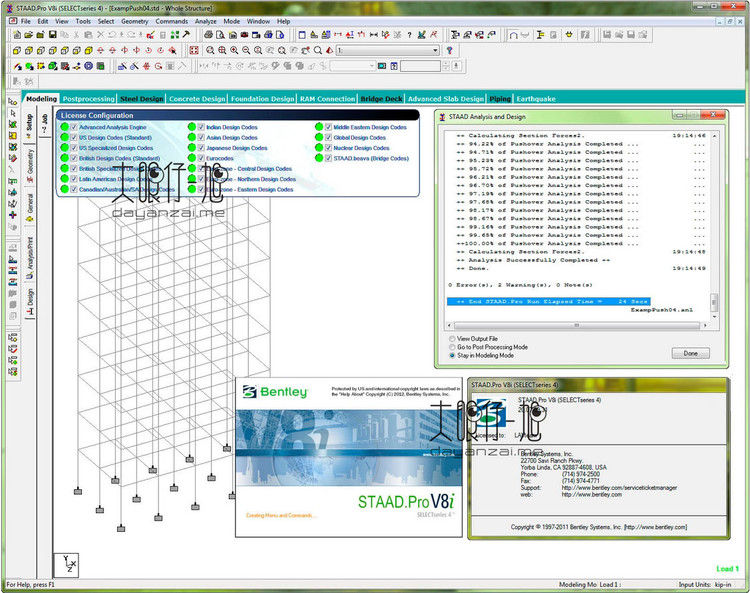Click the empty input field in third toolbar row
Viewport: 750px width, 593px height.
420,66
